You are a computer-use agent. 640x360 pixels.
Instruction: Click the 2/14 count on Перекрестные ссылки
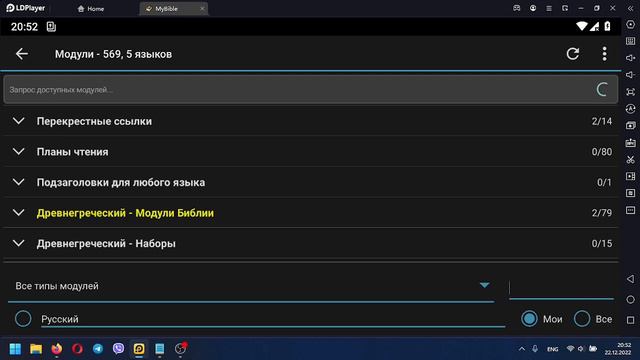pyautogui.click(x=602, y=121)
